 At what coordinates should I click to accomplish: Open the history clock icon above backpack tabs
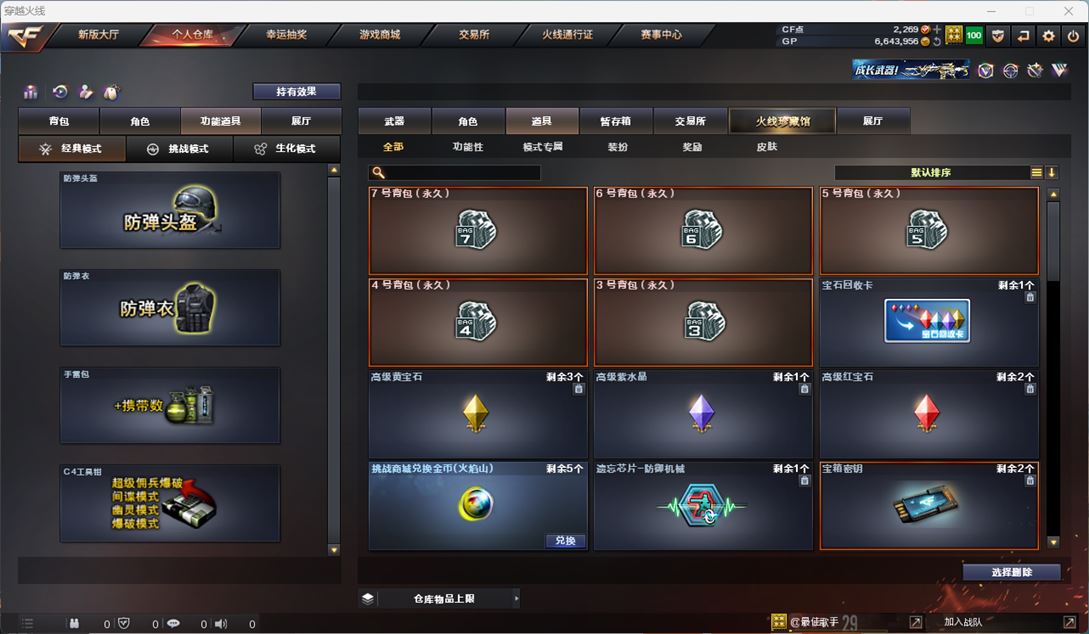pyautogui.click(x=60, y=92)
